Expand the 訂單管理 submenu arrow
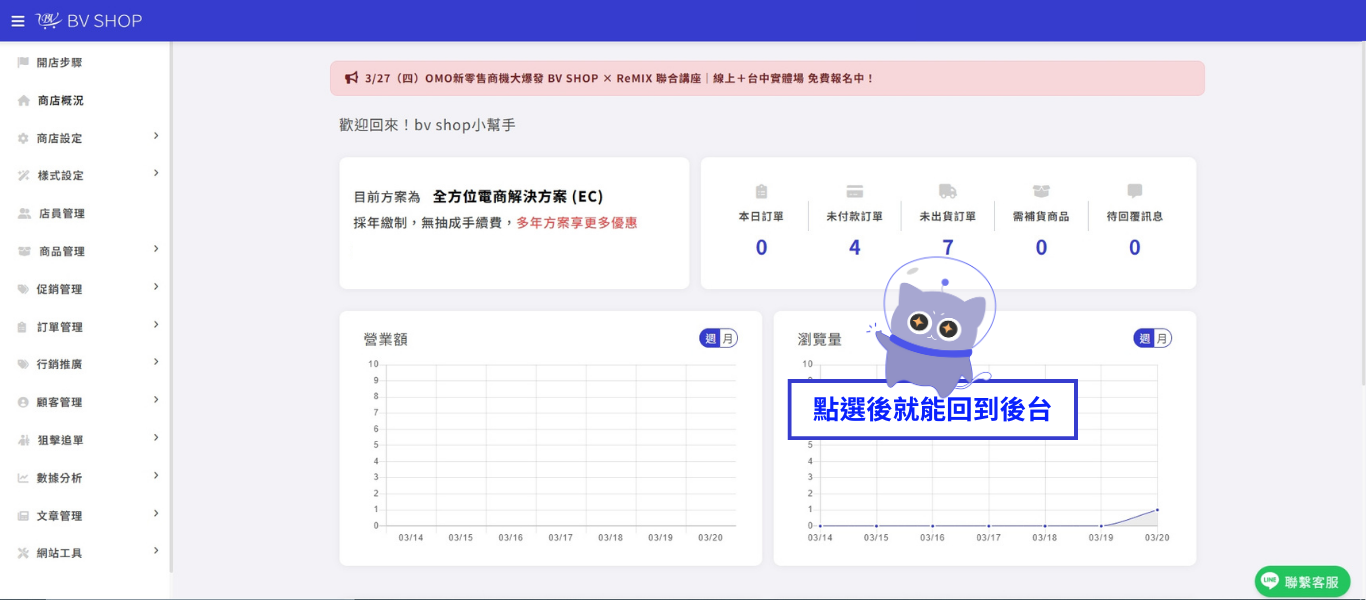The image size is (1366, 600). pos(156,325)
